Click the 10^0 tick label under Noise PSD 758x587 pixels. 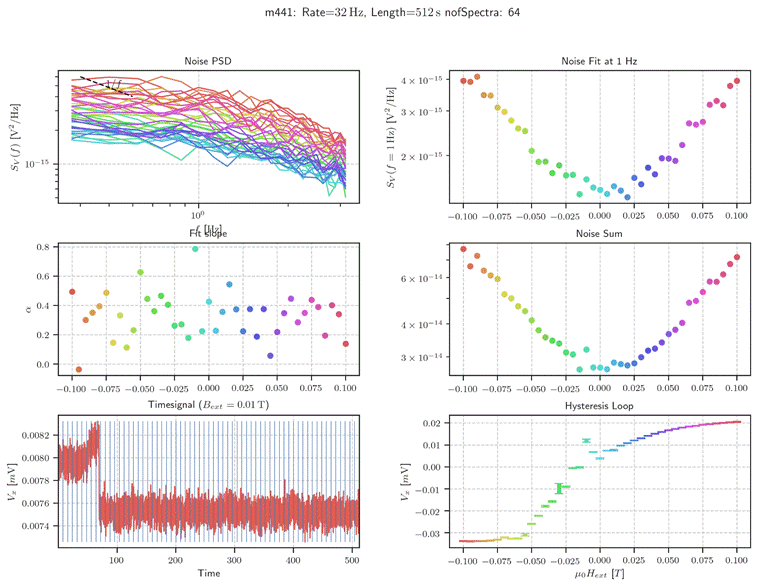197,215
